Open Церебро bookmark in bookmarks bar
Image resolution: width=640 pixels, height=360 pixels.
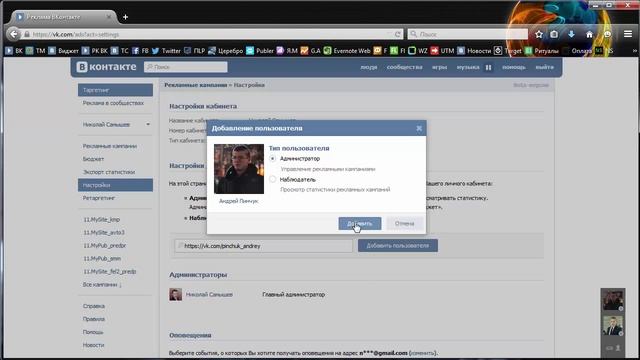coord(225,51)
